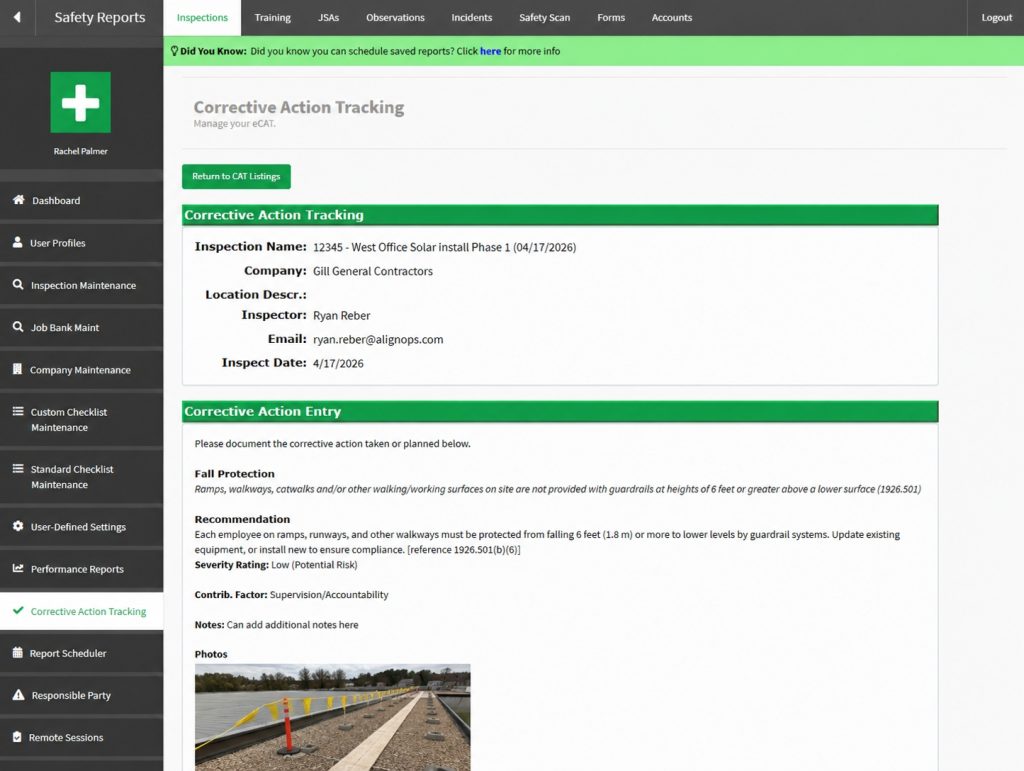
Task: Click the notes text 'Can add additional notes here'
Action: click(293, 625)
